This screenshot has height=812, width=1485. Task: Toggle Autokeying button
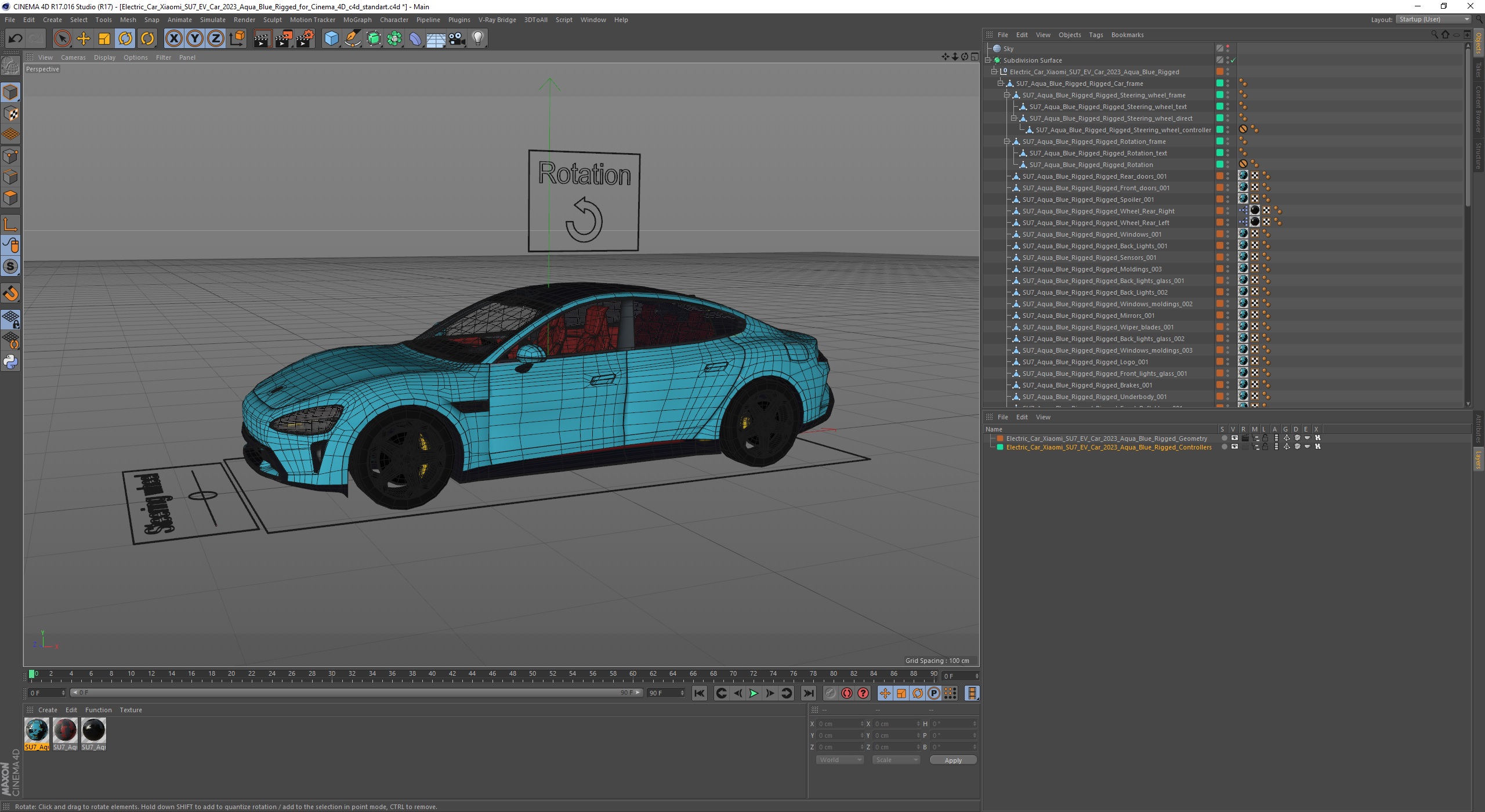(x=847, y=693)
